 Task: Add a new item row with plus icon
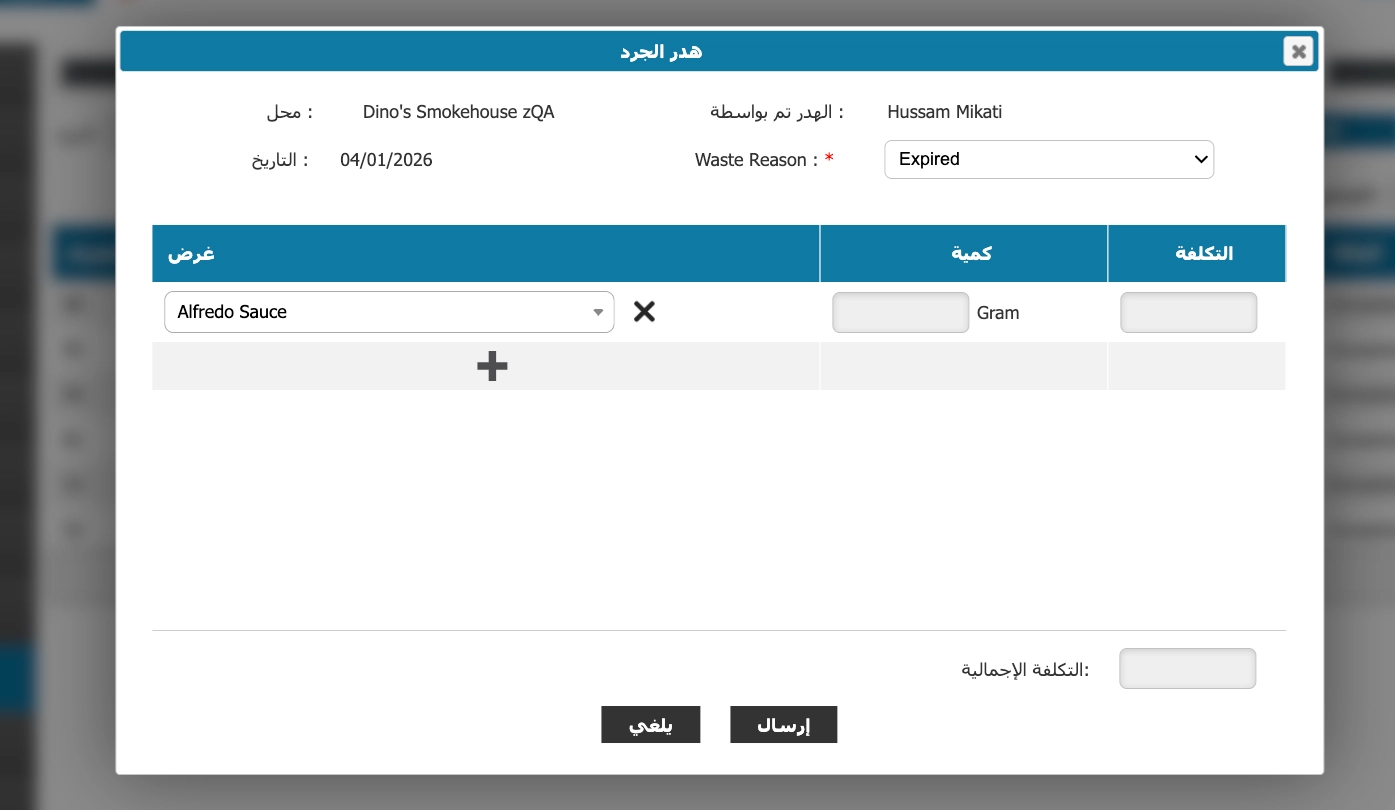click(x=491, y=367)
